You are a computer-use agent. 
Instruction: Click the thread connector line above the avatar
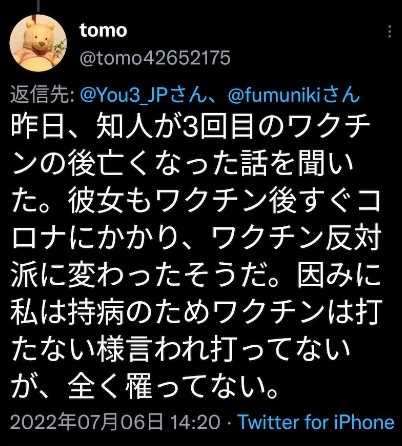click(39, 6)
